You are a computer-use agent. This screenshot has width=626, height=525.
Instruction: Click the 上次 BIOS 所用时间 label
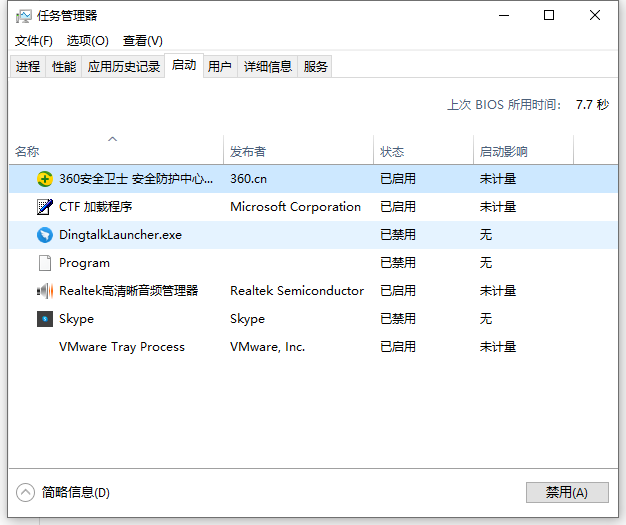504,105
